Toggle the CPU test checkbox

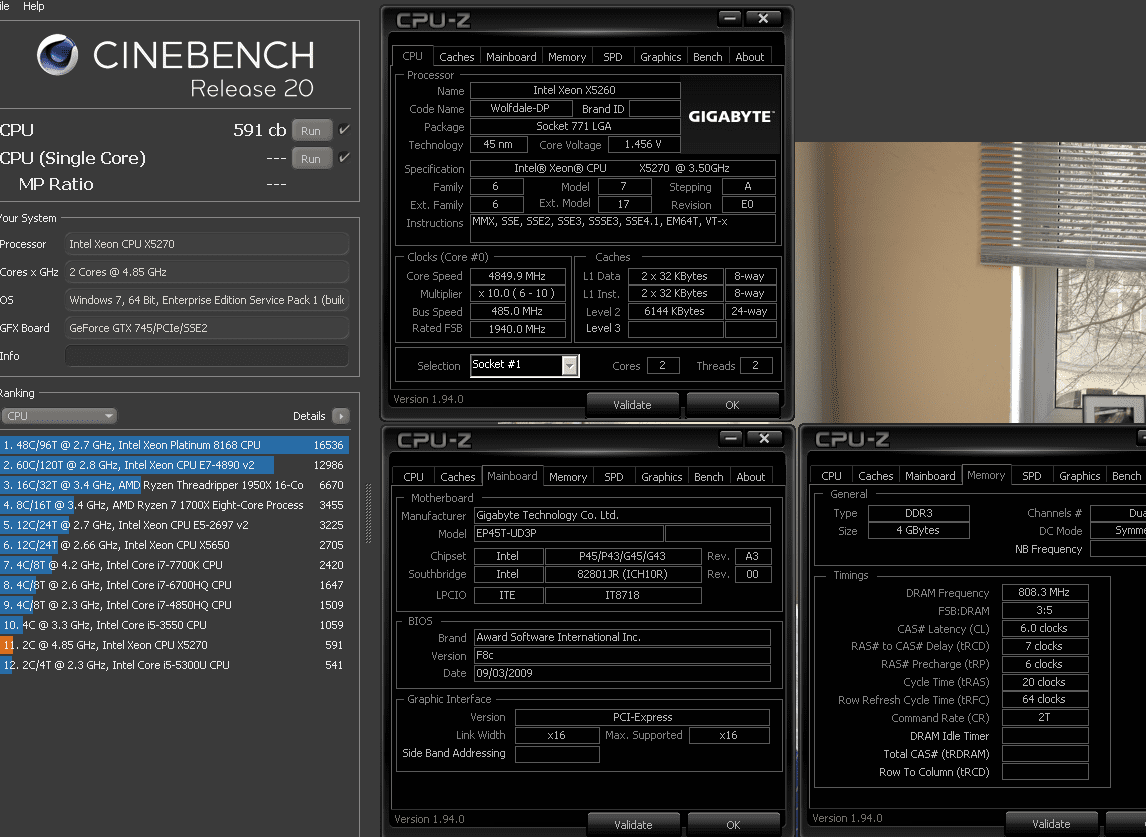(x=344, y=129)
